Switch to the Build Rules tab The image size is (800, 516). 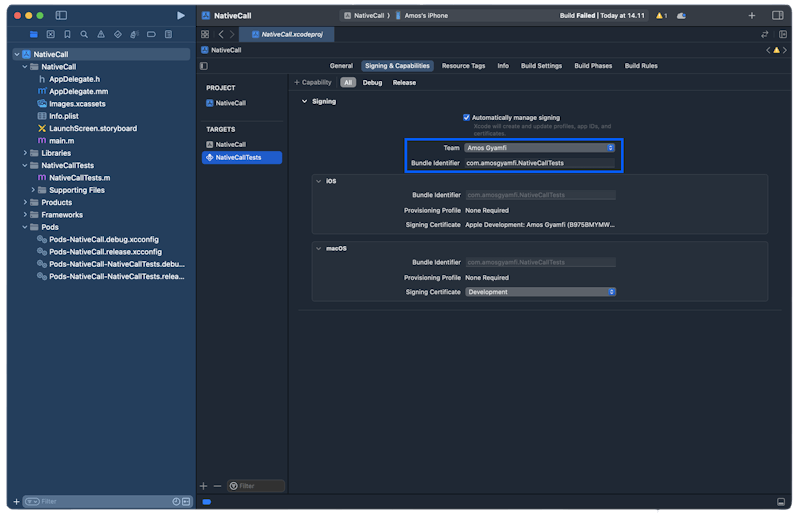click(641, 66)
